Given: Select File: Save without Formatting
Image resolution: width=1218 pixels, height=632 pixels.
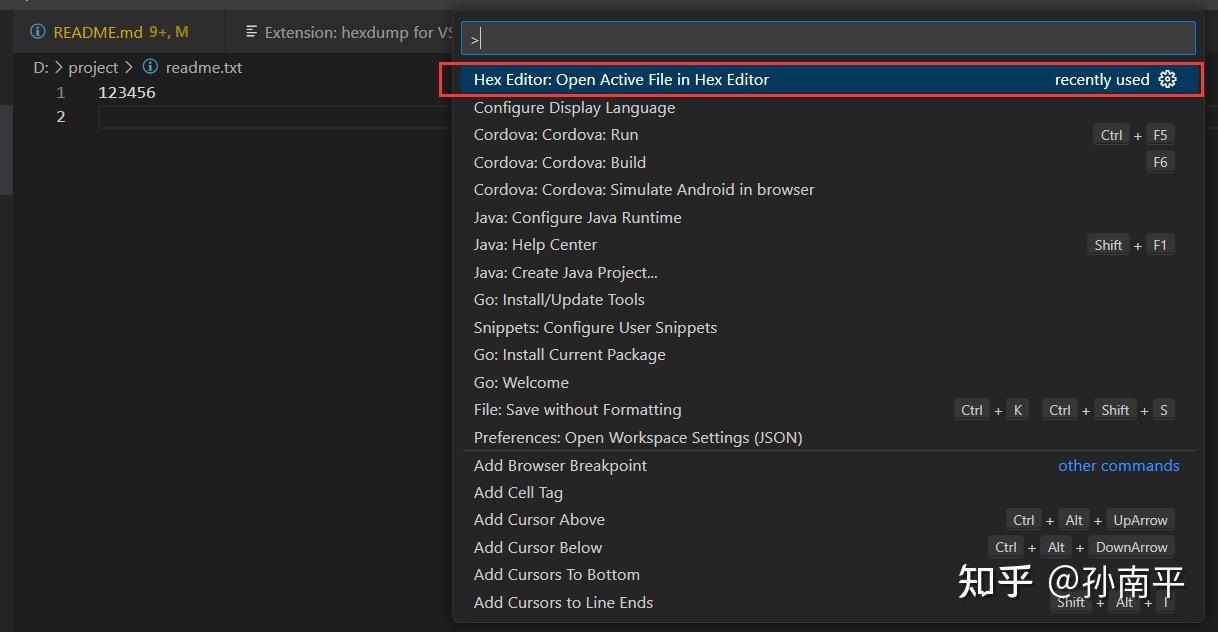Looking at the screenshot, I should click(577, 410).
